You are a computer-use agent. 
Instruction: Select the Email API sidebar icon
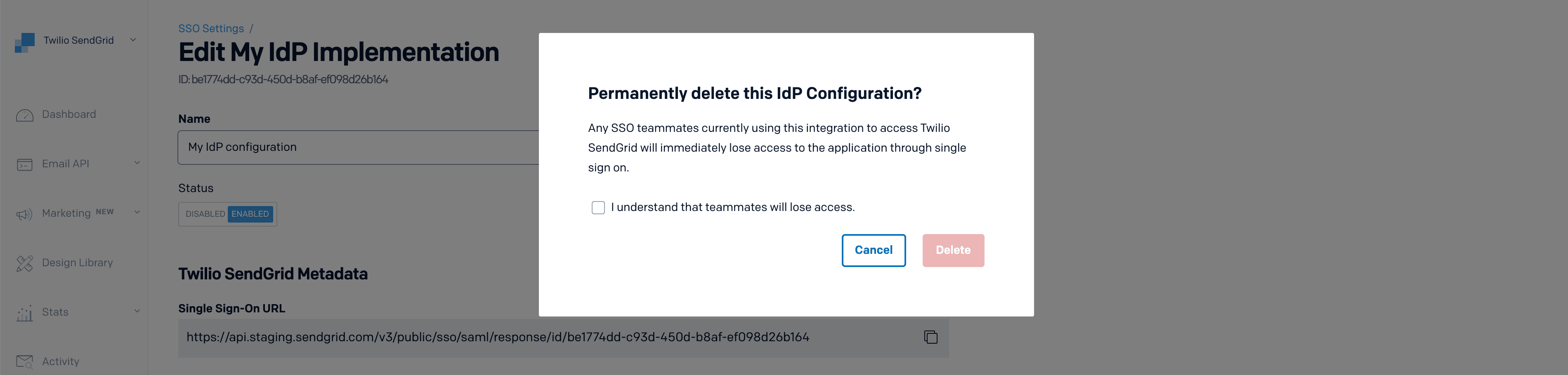(x=24, y=164)
